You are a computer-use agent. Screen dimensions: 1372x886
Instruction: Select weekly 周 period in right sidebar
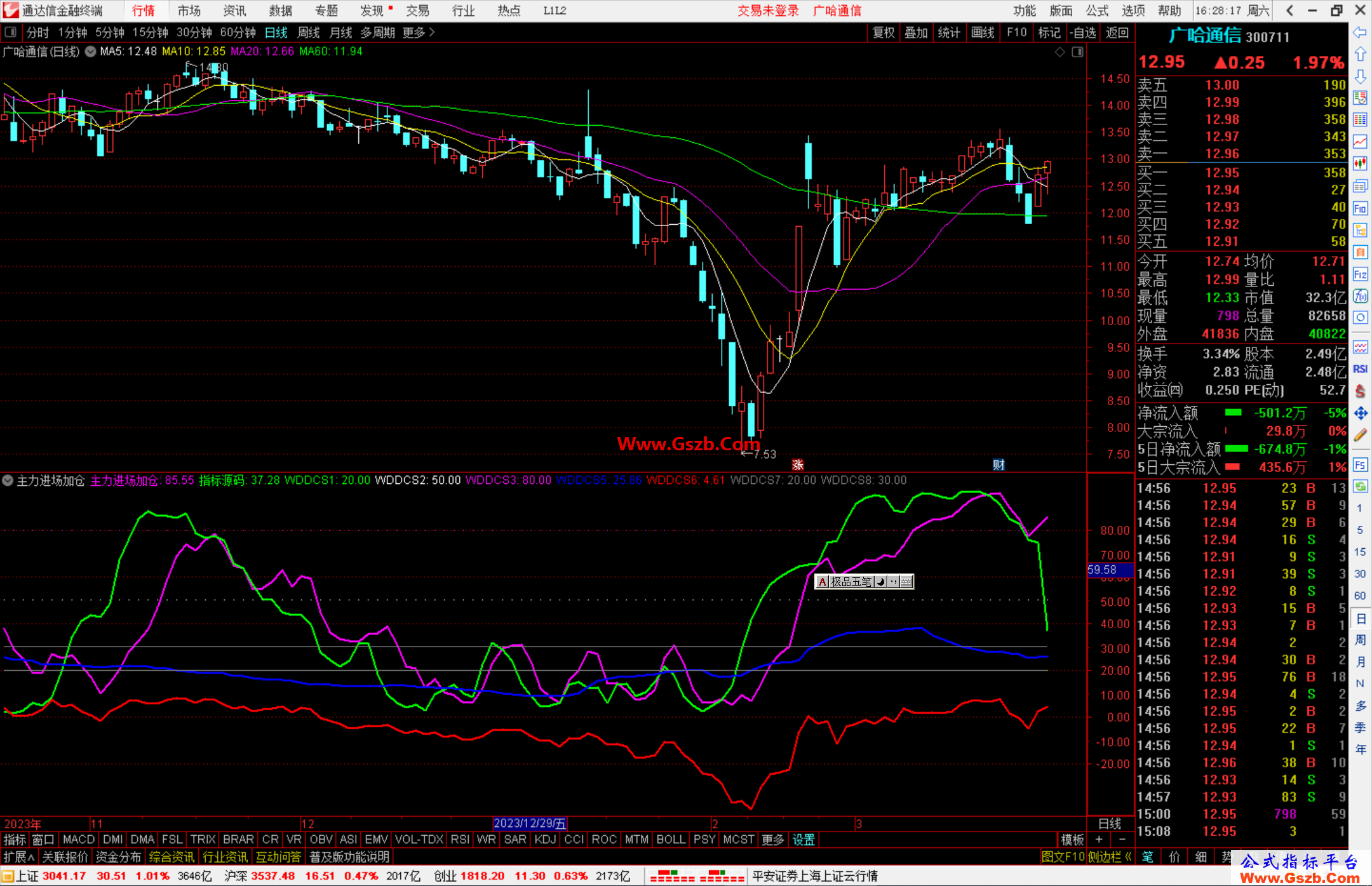tap(1361, 640)
